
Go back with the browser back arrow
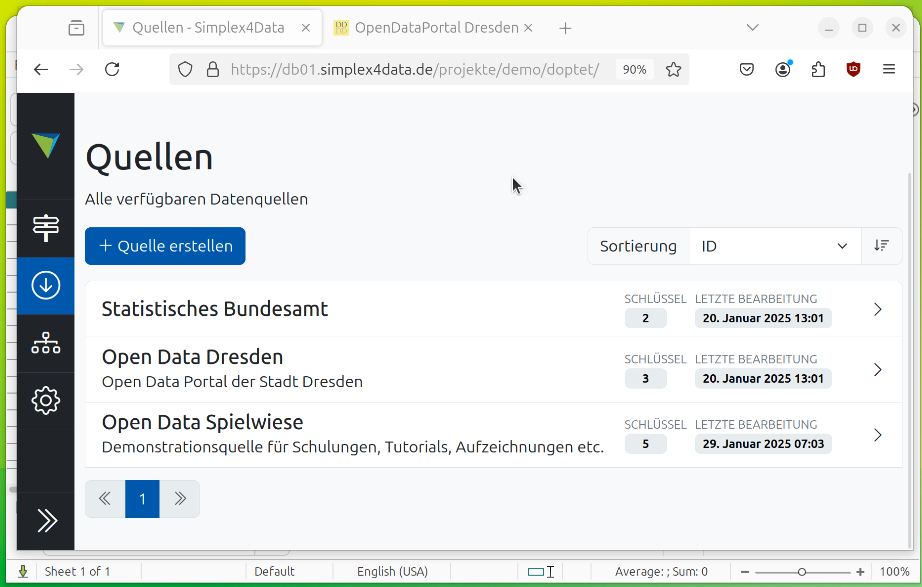tap(41, 69)
